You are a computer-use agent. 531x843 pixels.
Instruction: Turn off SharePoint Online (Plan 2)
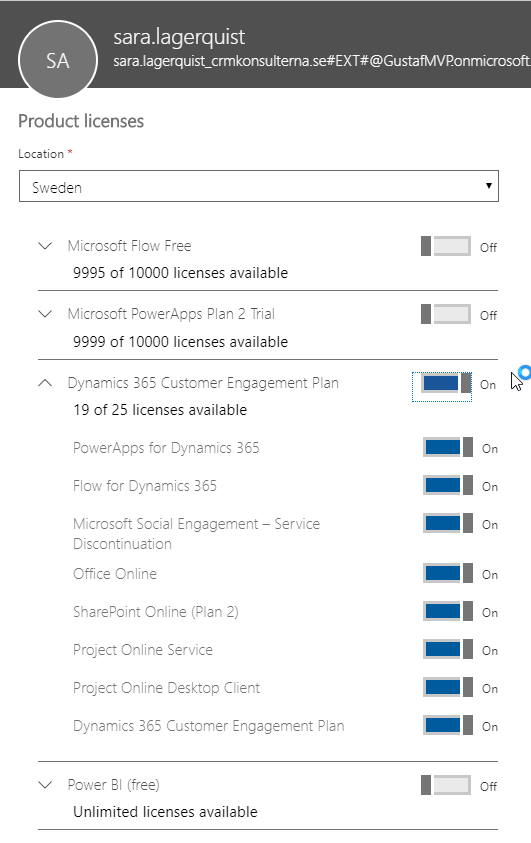448,611
